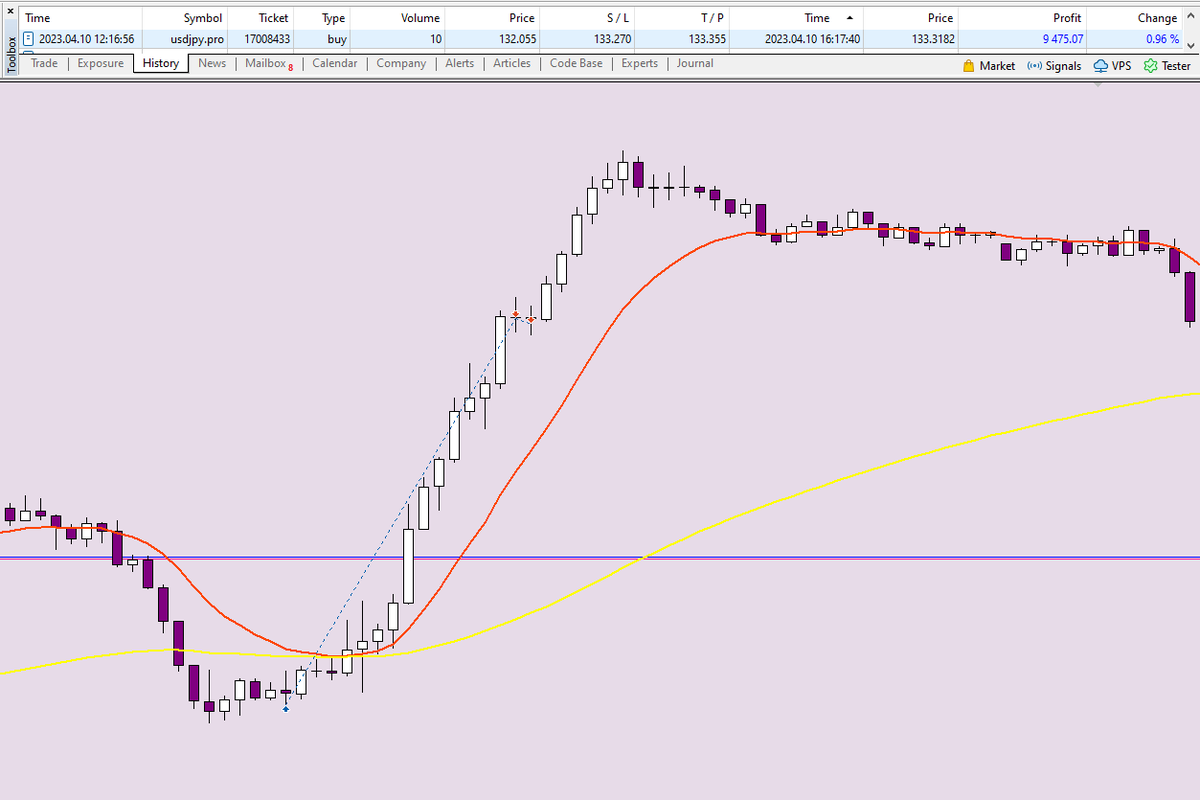Image resolution: width=1200 pixels, height=800 pixels.
Task: Go to the Code Base tab
Action: pyautogui.click(x=576, y=63)
